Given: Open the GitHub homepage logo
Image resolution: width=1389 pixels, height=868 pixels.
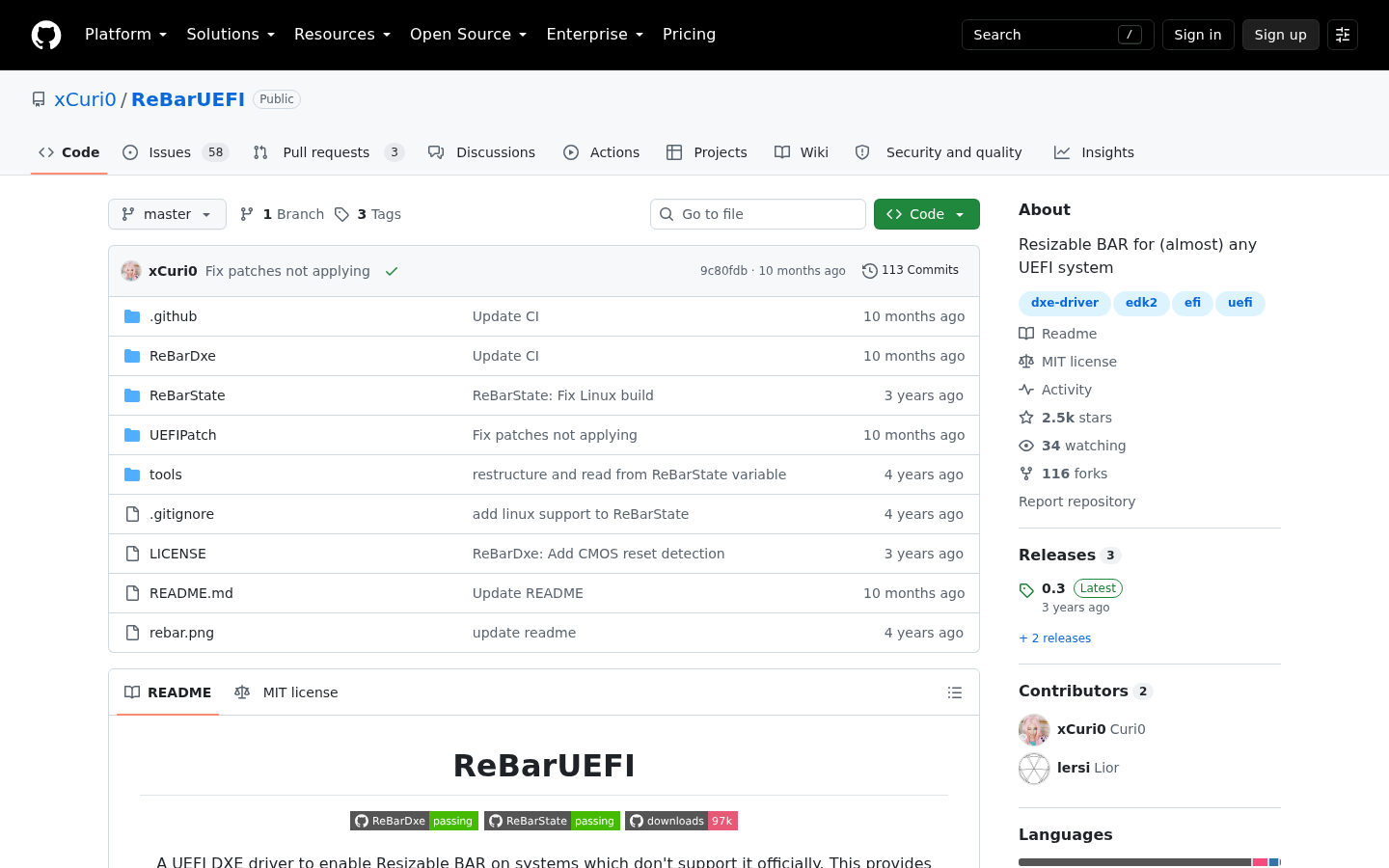Looking at the screenshot, I should pyautogui.click(x=46, y=35).
